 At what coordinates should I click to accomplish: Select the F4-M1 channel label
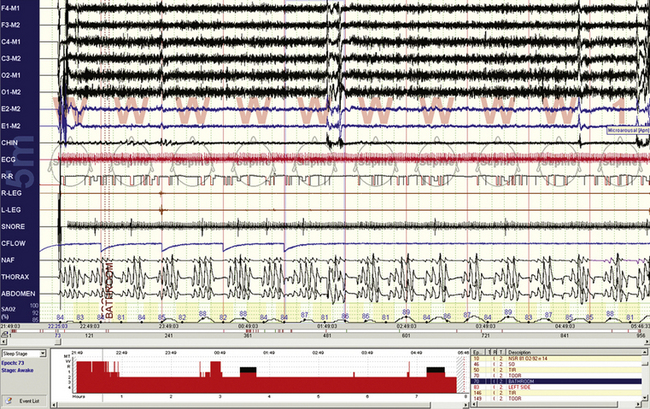coord(16,9)
